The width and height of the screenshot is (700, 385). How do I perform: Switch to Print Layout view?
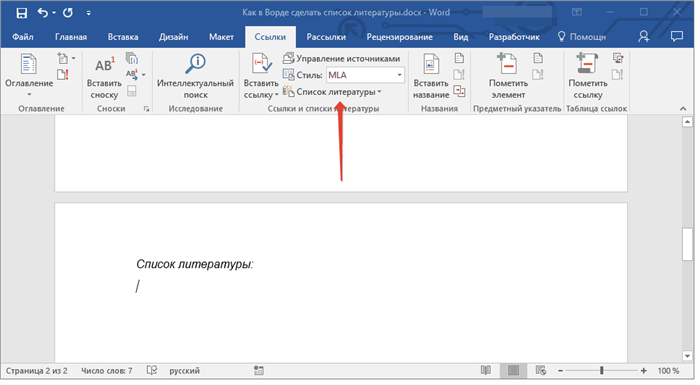pos(513,370)
